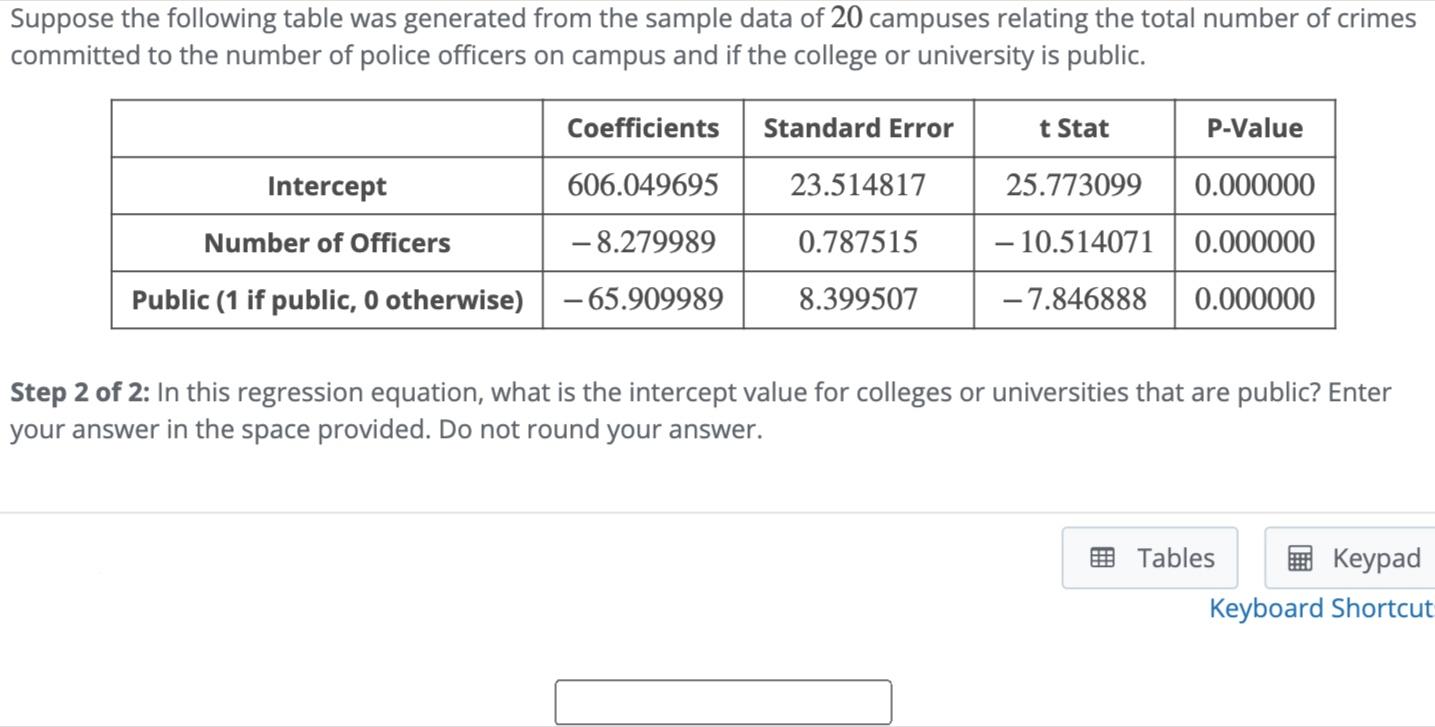The image size is (1435, 727).
Task: Click the t Stat column header
Action: click(1074, 128)
